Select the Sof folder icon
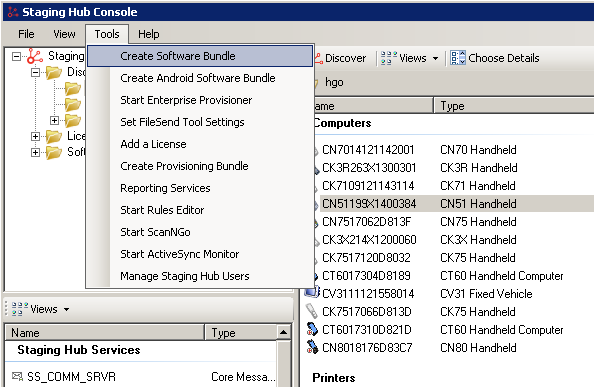The image size is (594, 387). [x=54, y=152]
